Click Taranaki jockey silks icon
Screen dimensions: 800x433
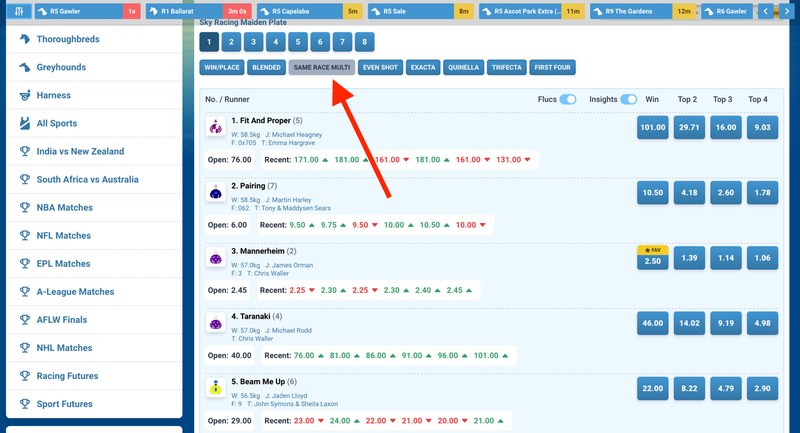click(215, 322)
